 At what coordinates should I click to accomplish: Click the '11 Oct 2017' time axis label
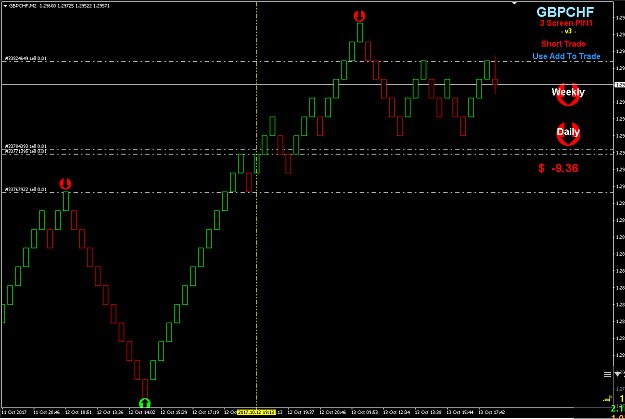coord(14,412)
